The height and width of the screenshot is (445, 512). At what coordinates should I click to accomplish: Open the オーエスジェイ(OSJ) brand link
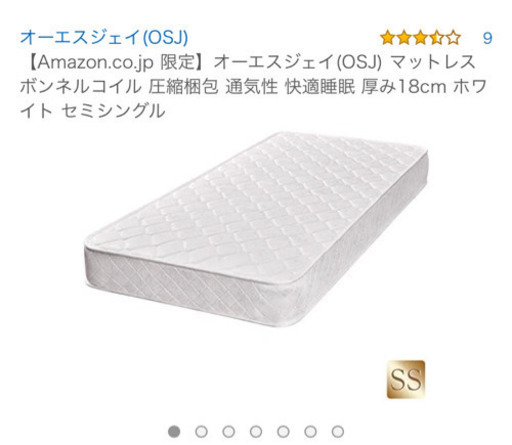(104, 37)
